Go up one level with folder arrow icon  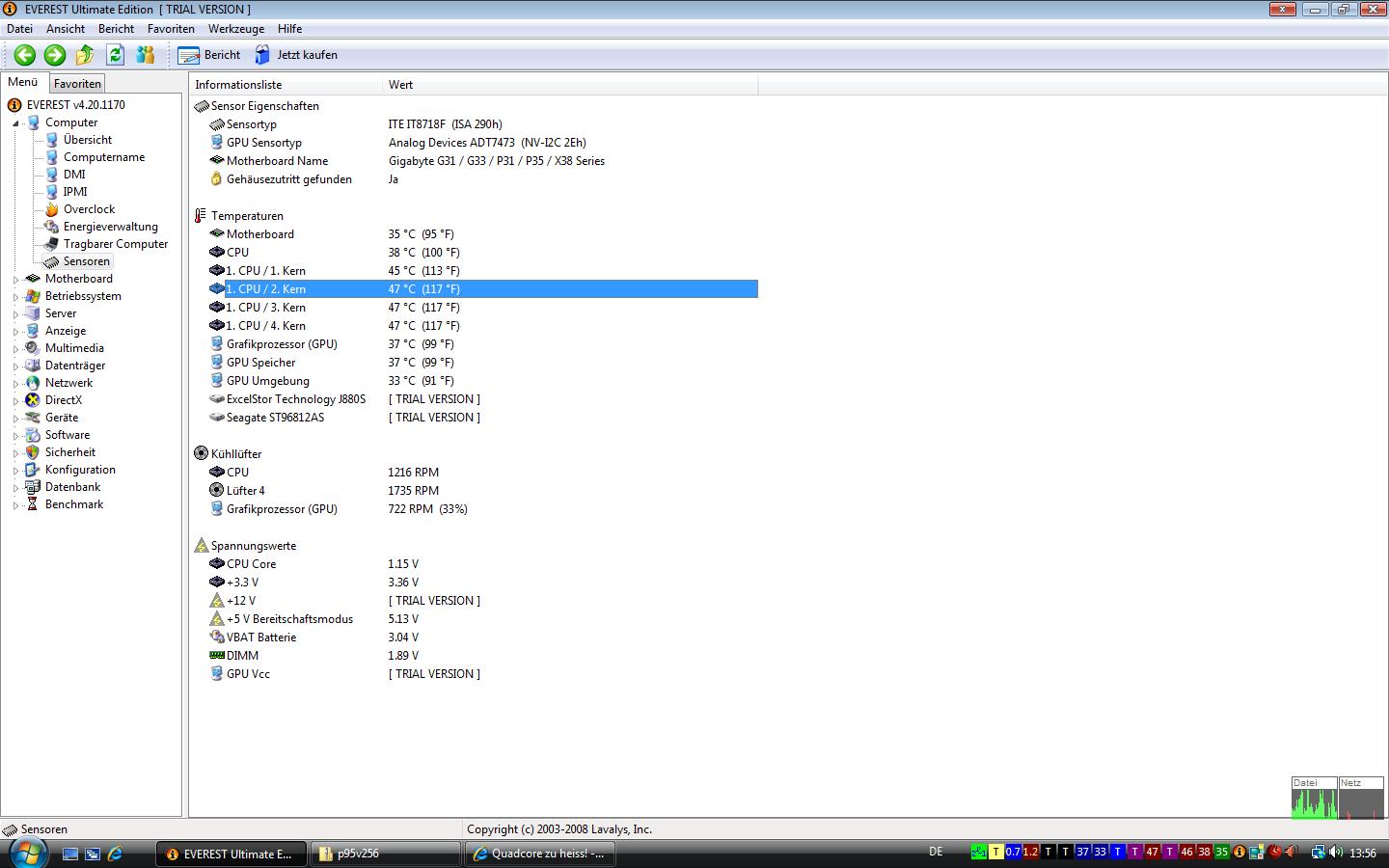(85, 55)
